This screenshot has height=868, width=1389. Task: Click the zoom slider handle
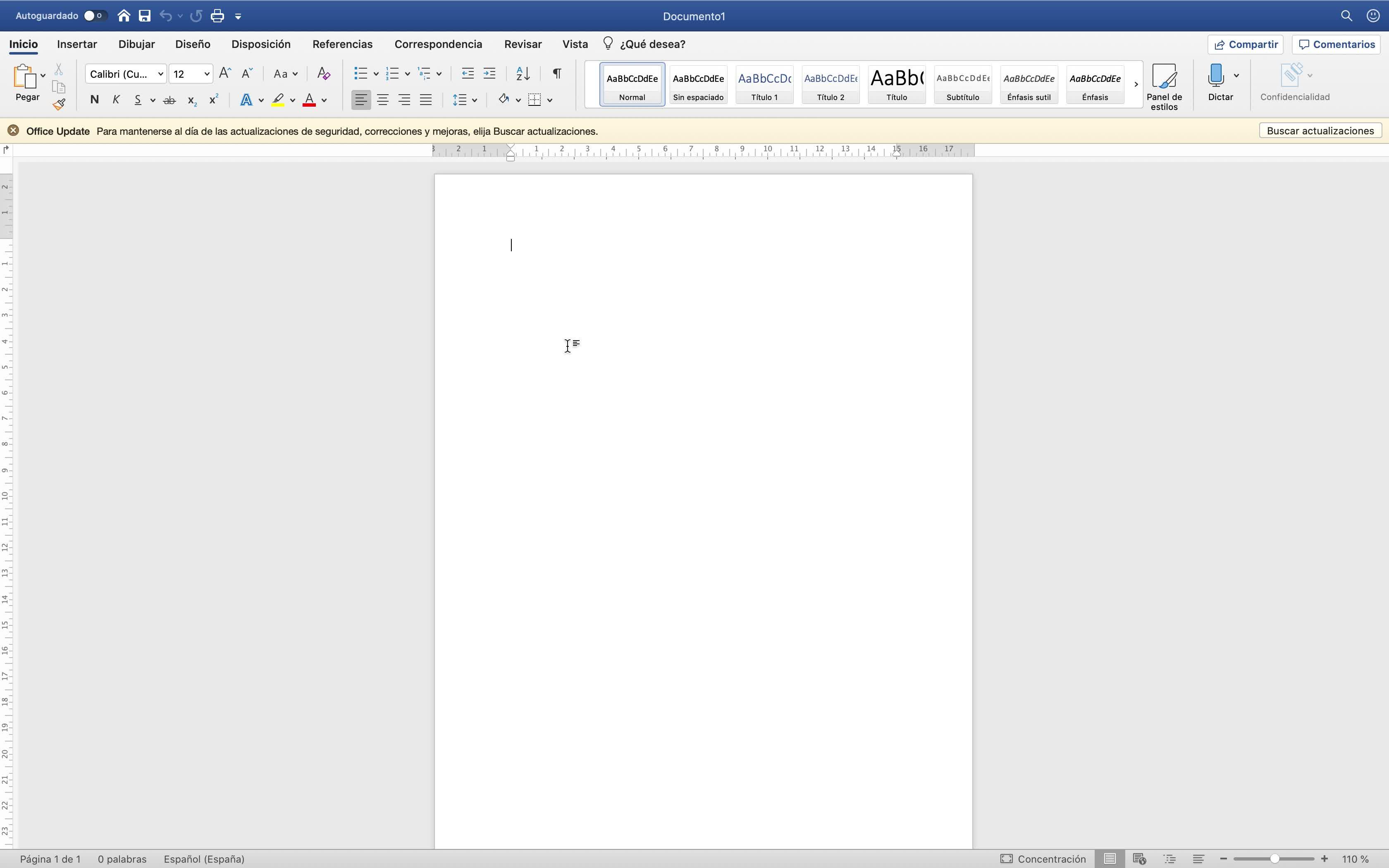click(x=1274, y=859)
